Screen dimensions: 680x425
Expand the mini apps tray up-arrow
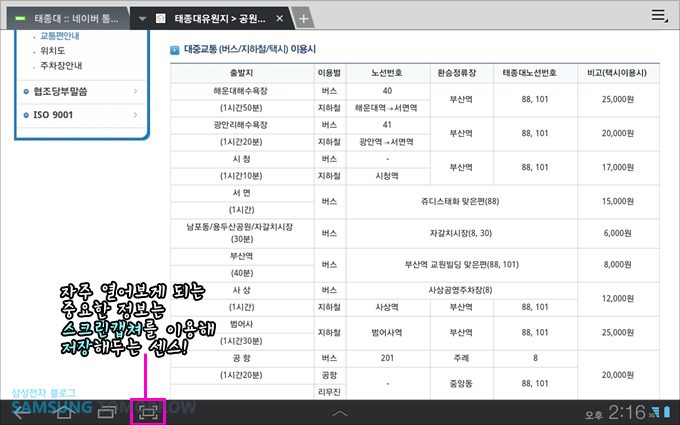click(340, 413)
